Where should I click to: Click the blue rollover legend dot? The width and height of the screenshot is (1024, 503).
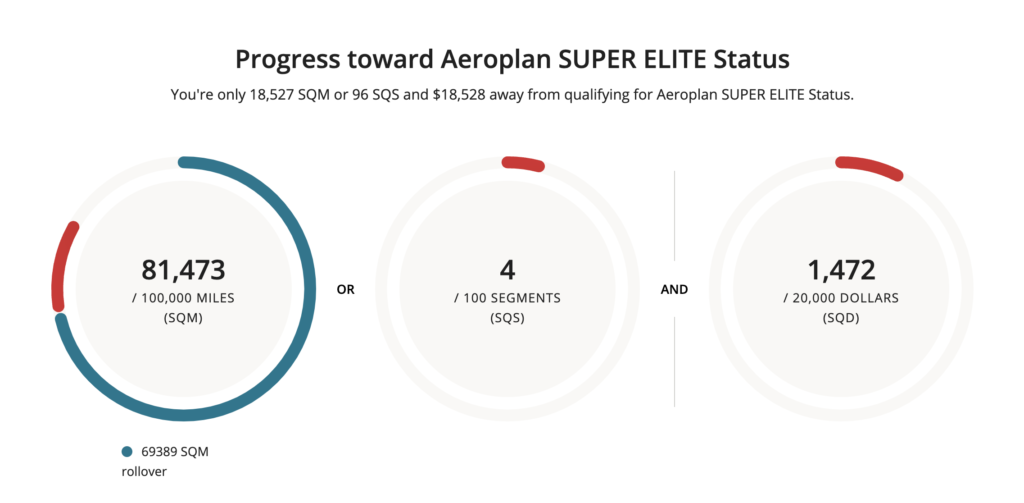pos(127,451)
